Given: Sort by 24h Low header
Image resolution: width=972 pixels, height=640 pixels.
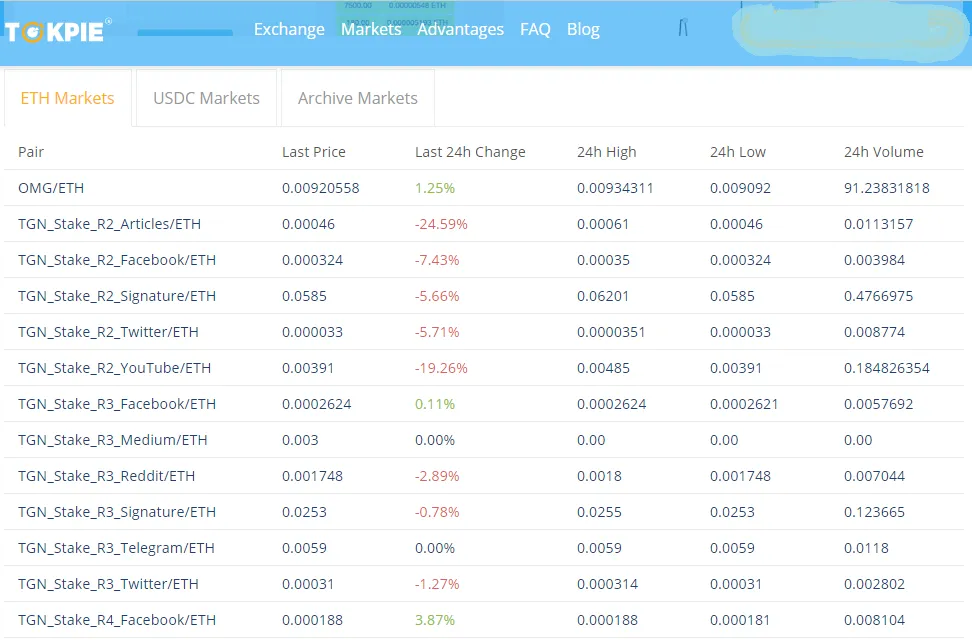Looking at the screenshot, I should (738, 152).
